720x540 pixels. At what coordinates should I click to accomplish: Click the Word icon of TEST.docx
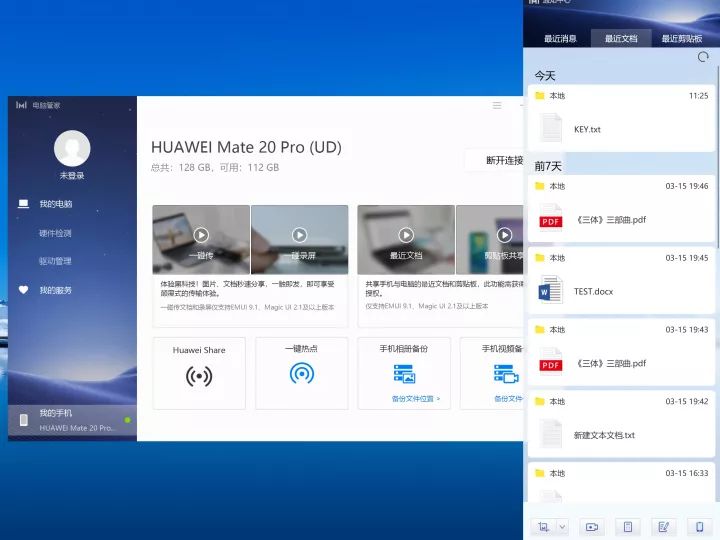click(551, 290)
